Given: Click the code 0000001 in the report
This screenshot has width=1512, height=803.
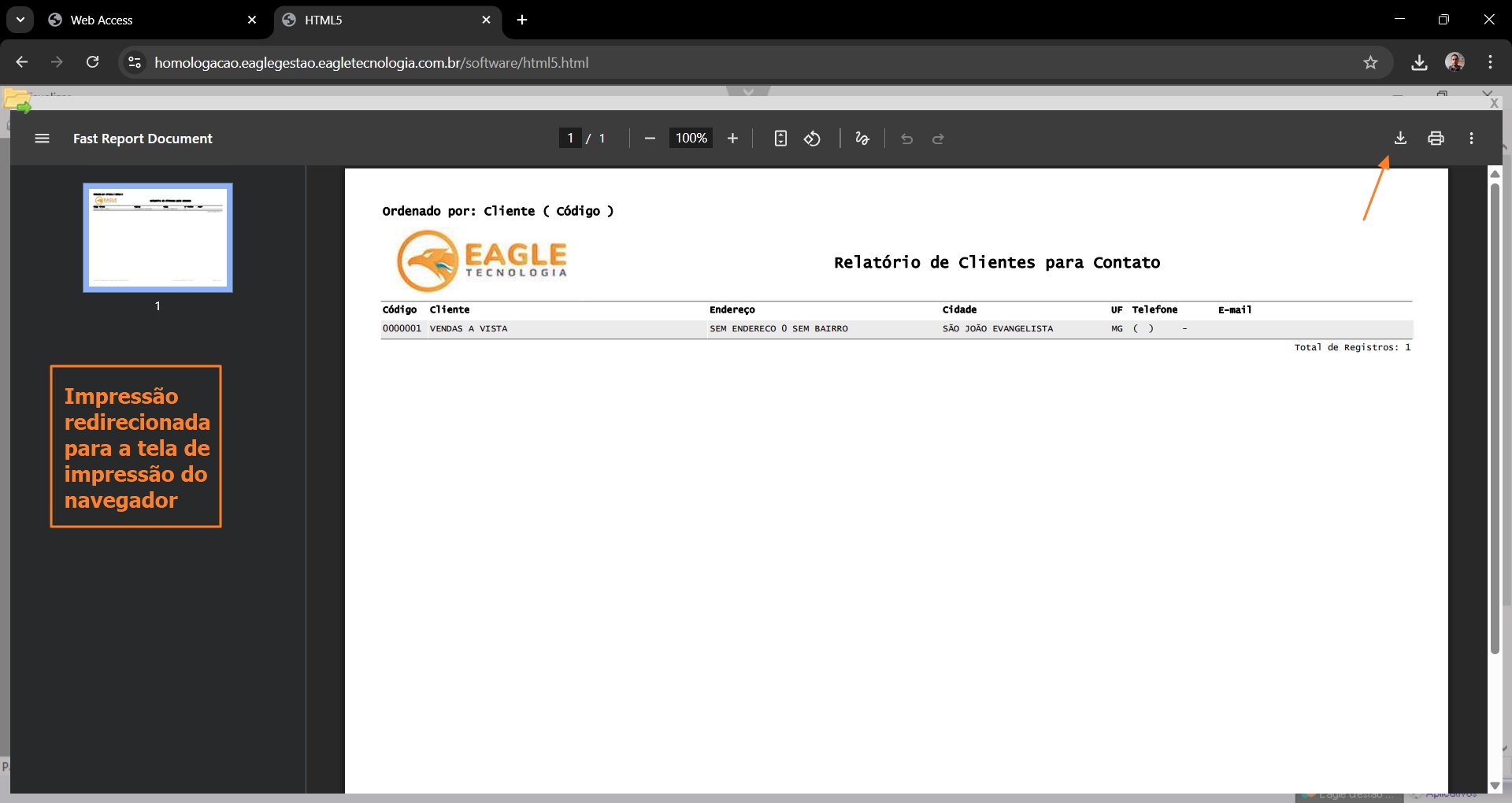Looking at the screenshot, I should (402, 329).
